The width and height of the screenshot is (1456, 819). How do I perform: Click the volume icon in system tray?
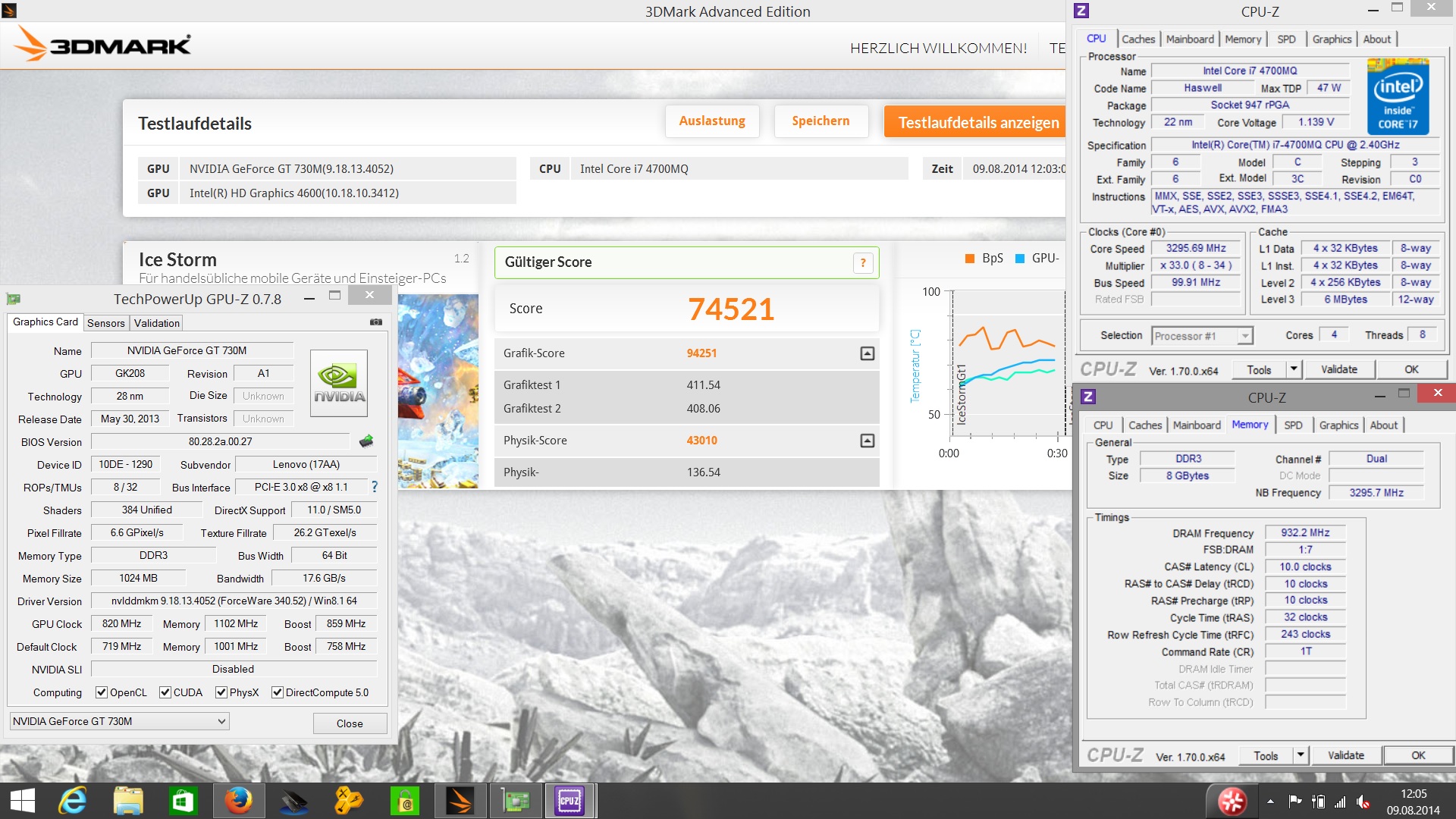(1363, 802)
